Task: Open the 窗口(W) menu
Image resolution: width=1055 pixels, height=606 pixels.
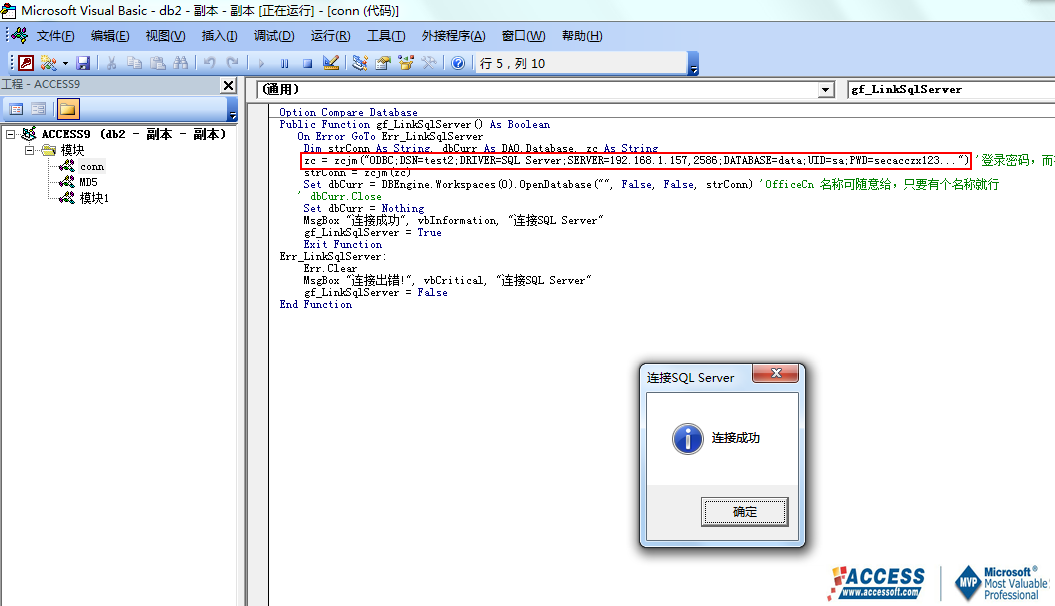Action: pyautogui.click(x=523, y=36)
